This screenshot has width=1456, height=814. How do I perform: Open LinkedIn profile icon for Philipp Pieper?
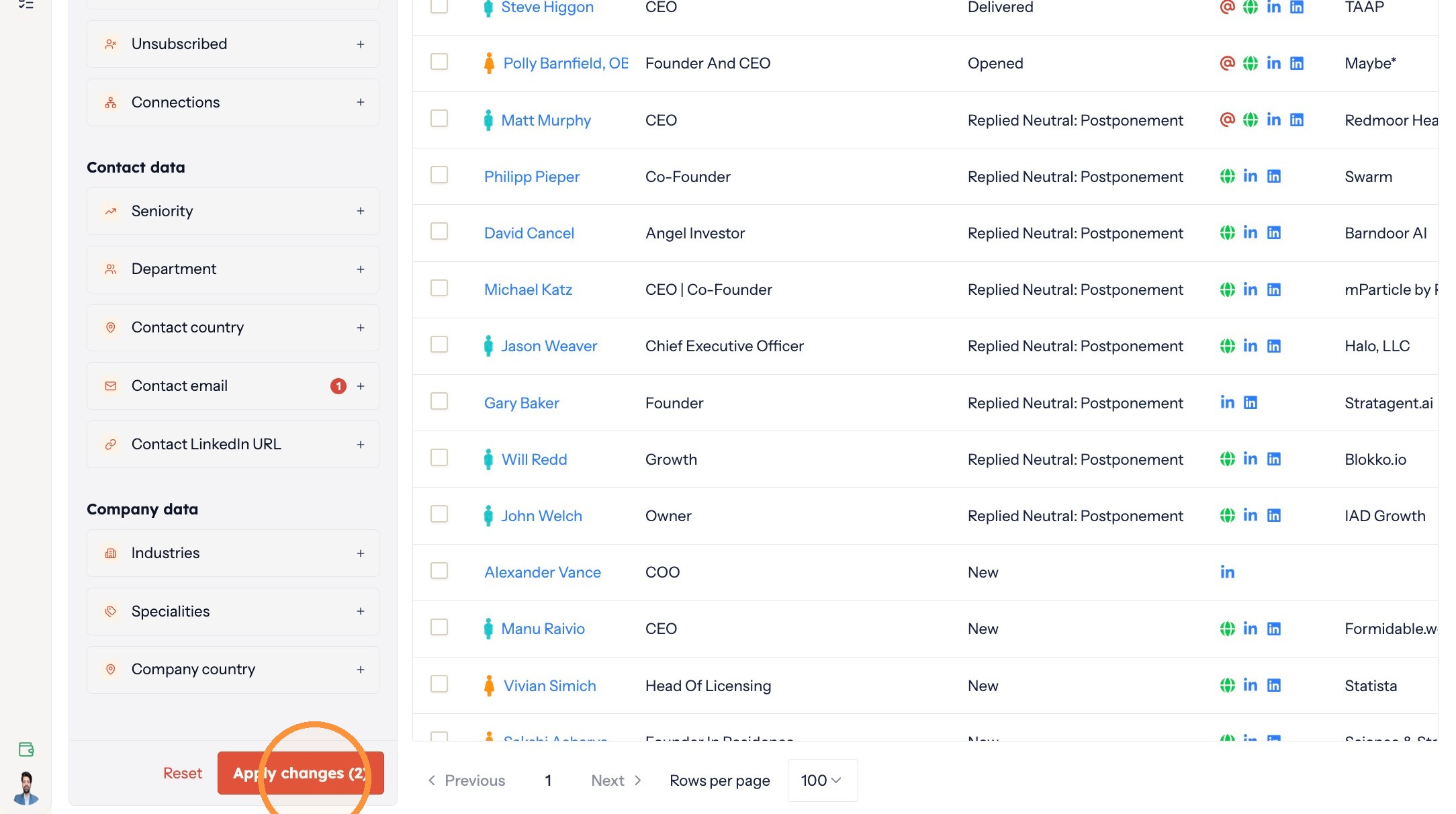point(1250,176)
